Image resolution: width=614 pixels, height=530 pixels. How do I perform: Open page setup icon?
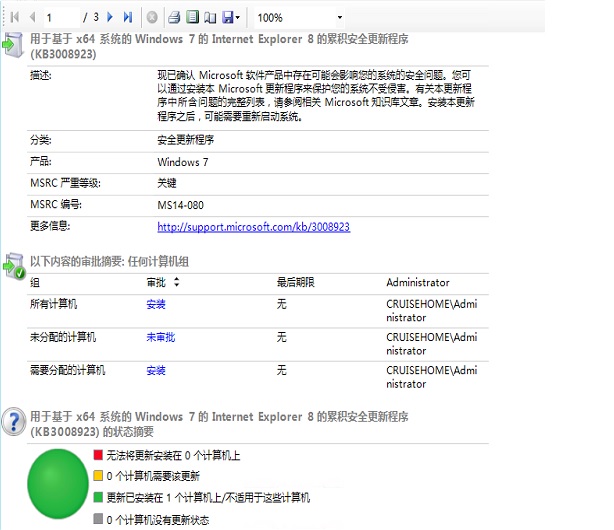(x=210, y=17)
